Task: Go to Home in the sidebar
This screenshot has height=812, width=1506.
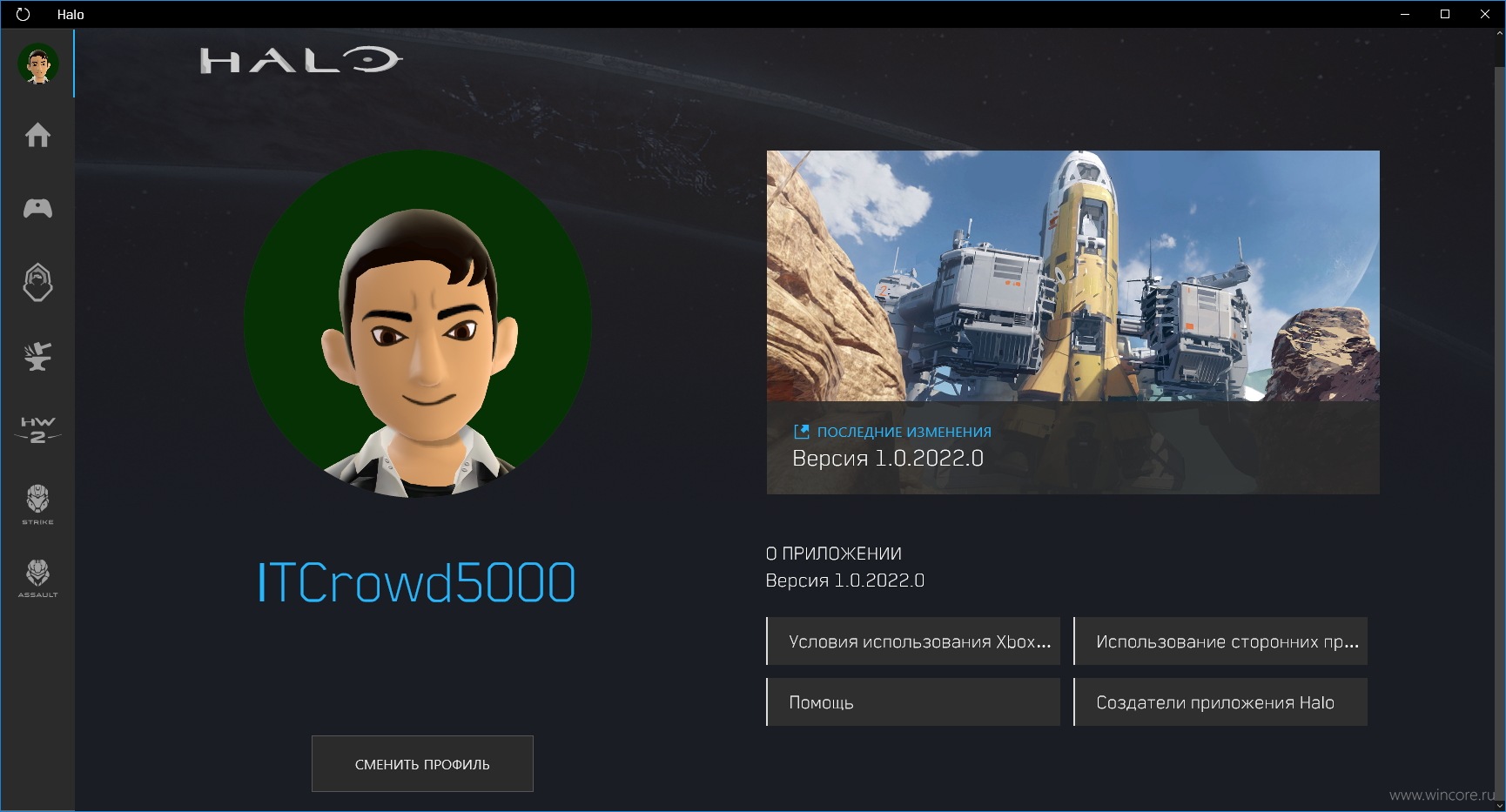Action: click(37, 135)
